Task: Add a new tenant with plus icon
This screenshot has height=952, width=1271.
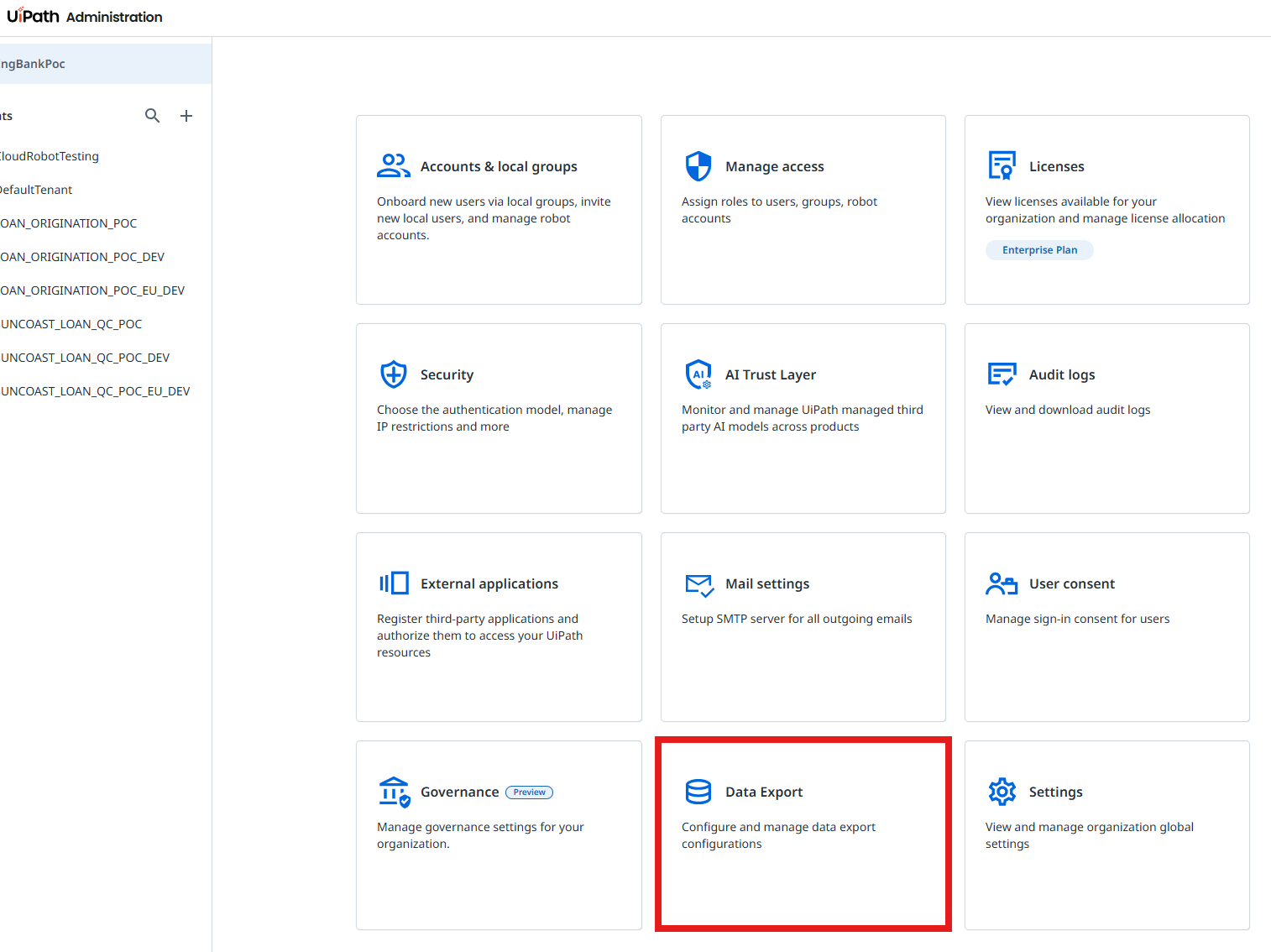Action: pyautogui.click(x=186, y=116)
